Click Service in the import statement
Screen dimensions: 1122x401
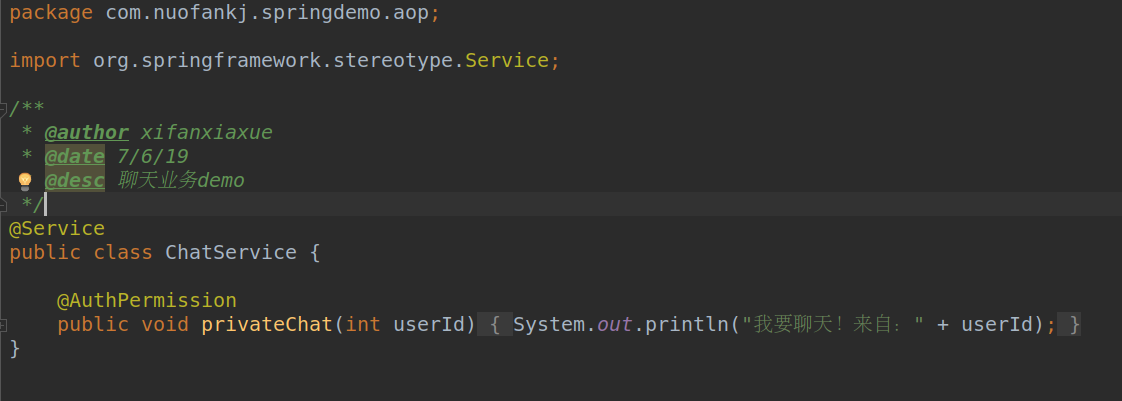(x=507, y=60)
